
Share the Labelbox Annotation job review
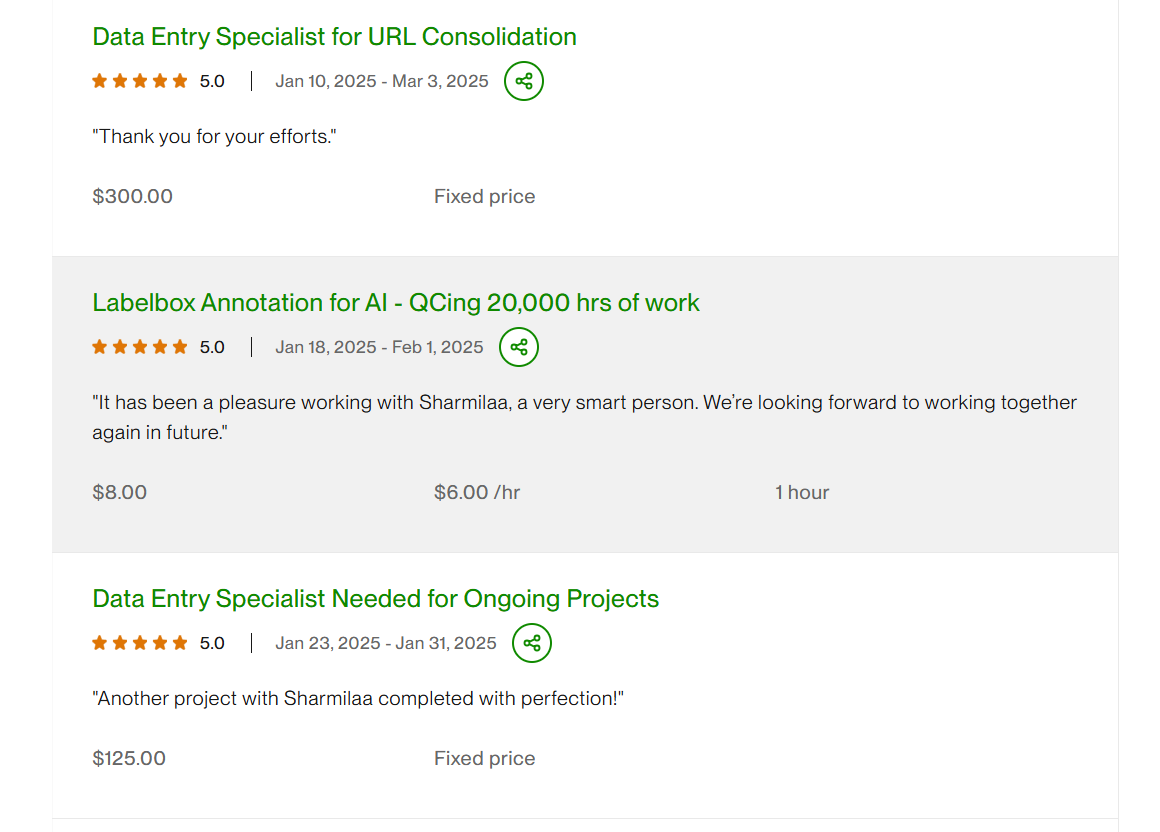point(519,347)
